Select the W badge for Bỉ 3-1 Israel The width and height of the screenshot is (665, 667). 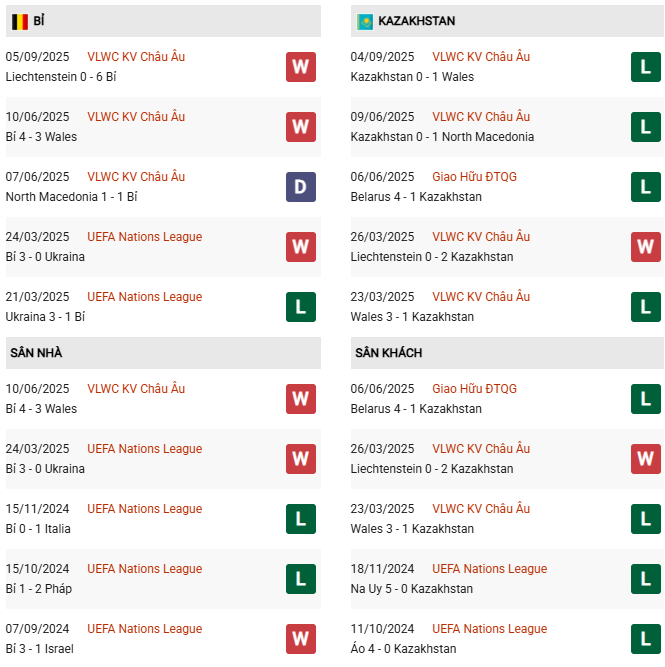pyautogui.click(x=300, y=639)
